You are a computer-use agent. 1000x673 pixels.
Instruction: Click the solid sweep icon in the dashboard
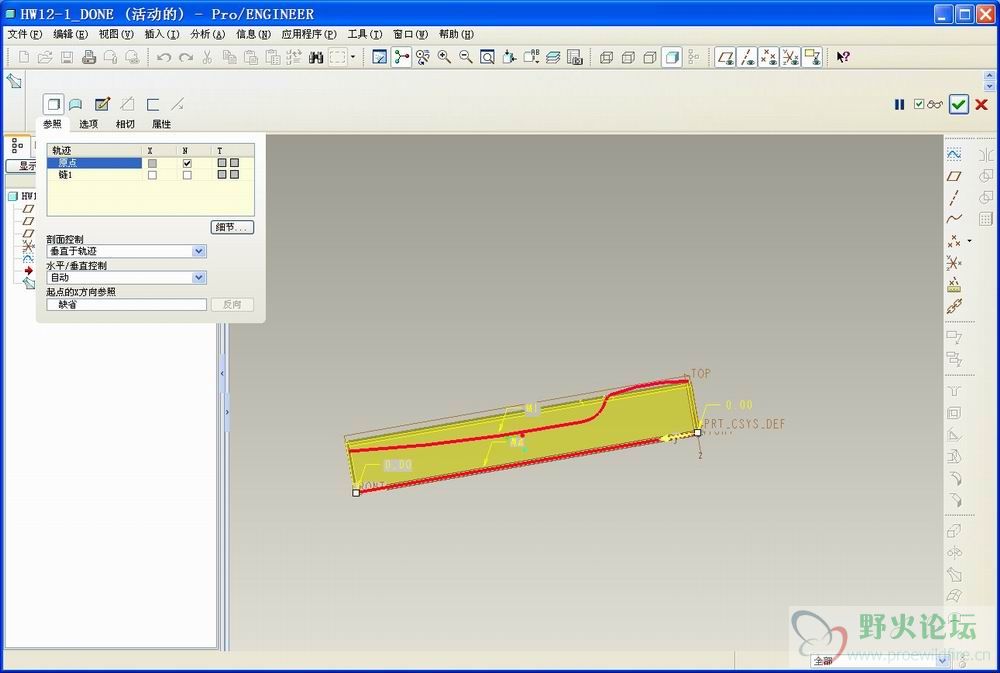pos(54,104)
